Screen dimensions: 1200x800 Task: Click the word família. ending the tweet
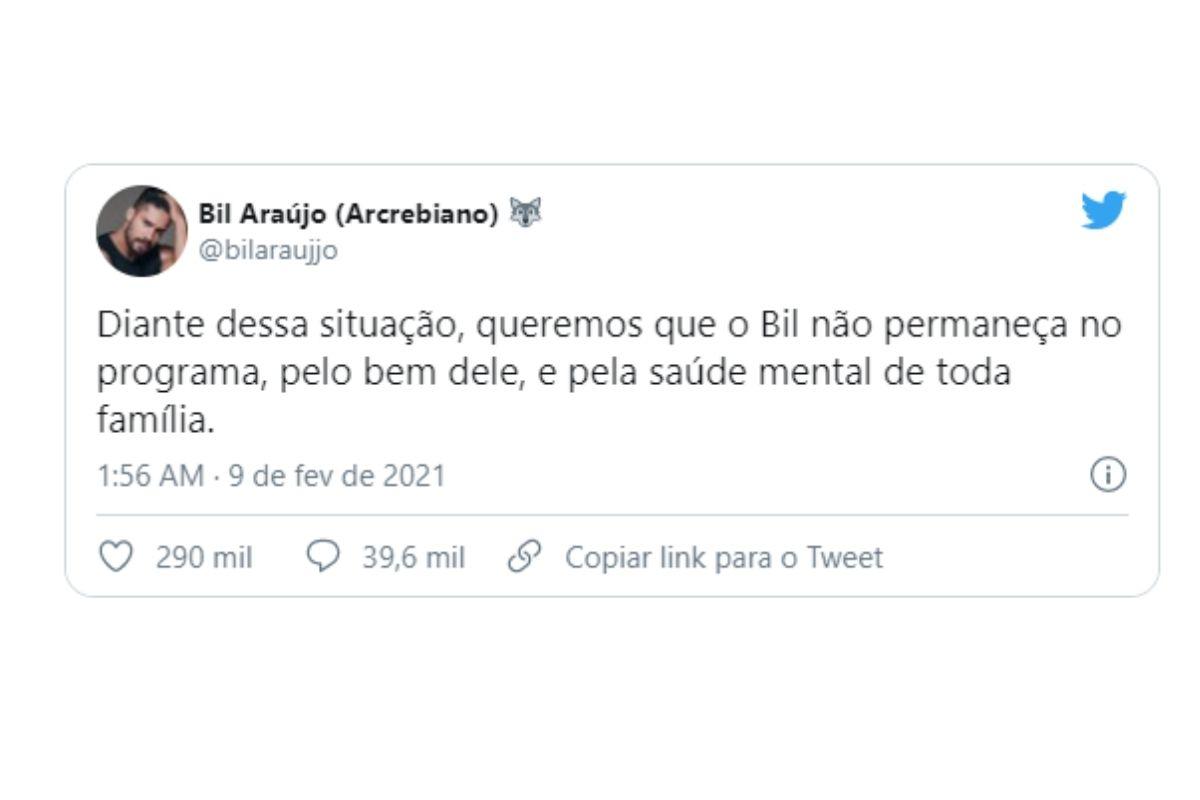pos(155,421)
